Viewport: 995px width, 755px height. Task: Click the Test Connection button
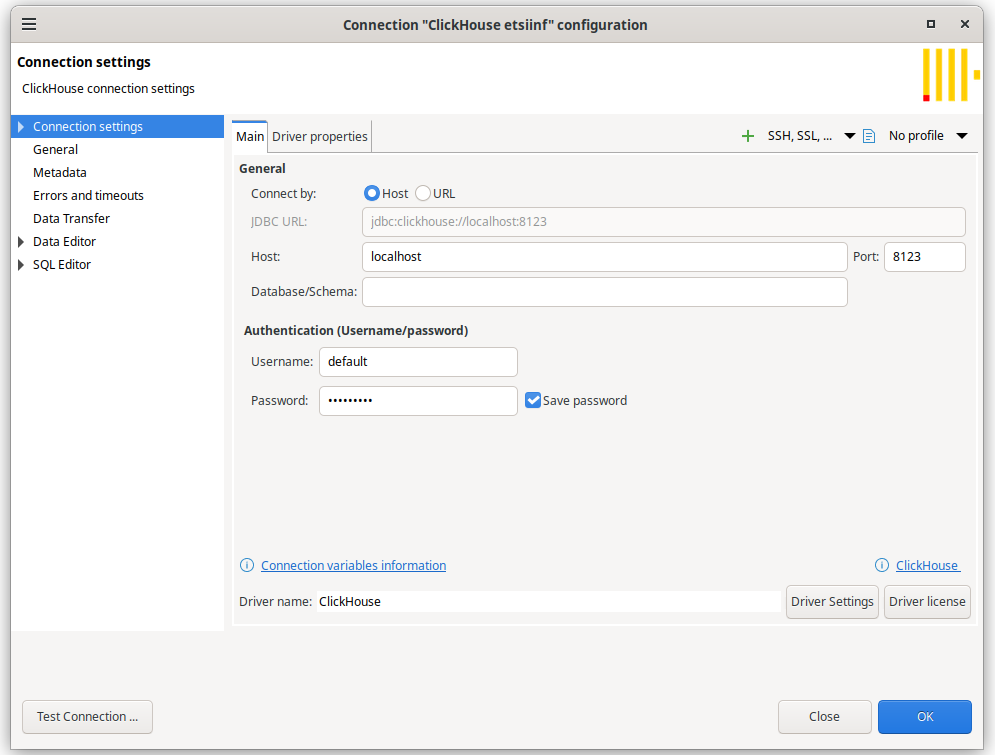pos(88,717)
